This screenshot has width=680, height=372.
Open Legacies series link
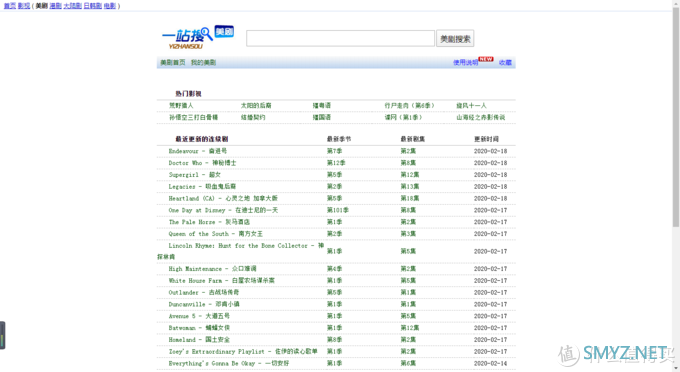203,186
